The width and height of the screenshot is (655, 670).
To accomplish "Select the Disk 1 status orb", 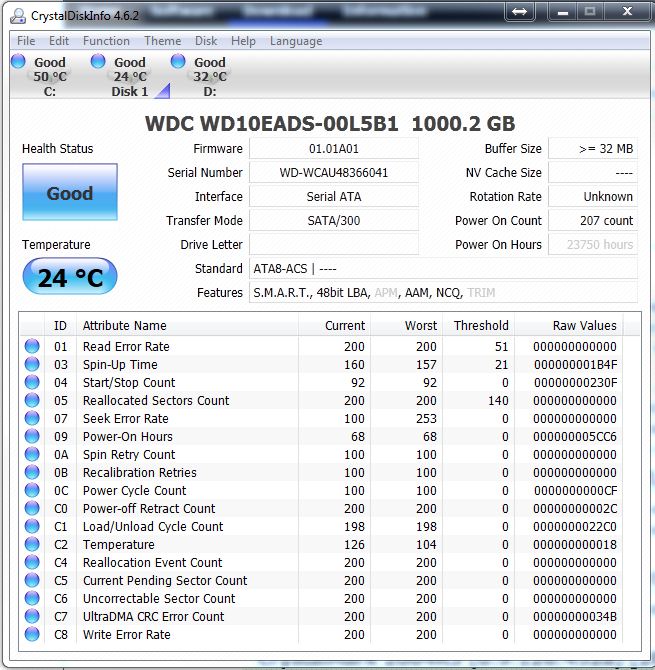I will pos(98,62).
